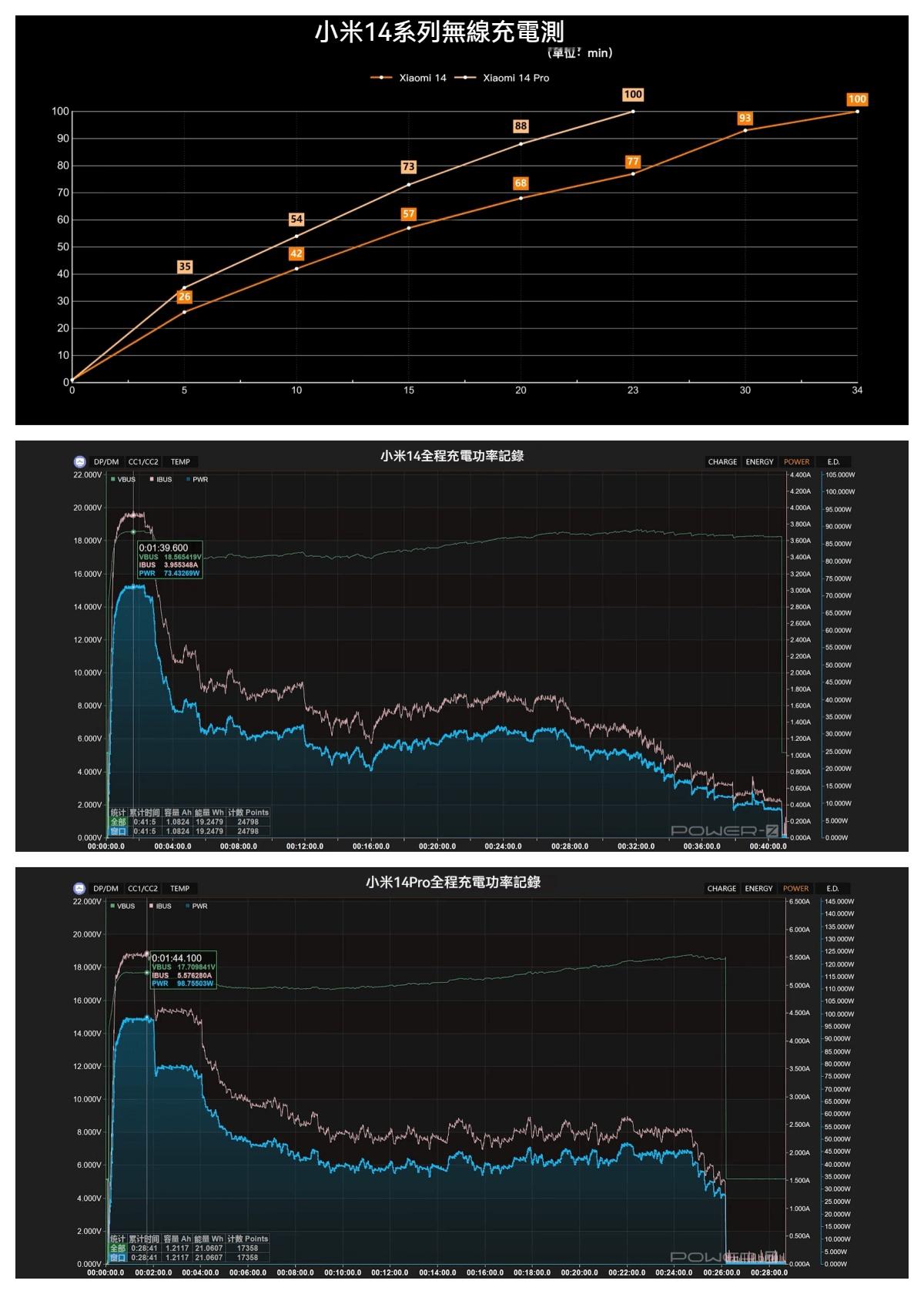Open DP/DM tab in the 小米14Pro power chart
Image resolution: width=924 pixels, height=1294 pixels.
(106, 889)
